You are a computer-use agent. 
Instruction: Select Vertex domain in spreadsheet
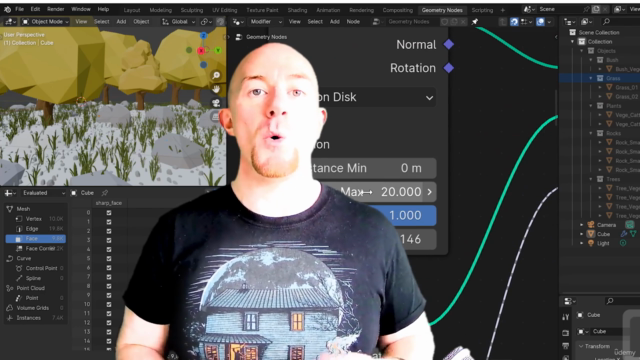coord(36,219)
